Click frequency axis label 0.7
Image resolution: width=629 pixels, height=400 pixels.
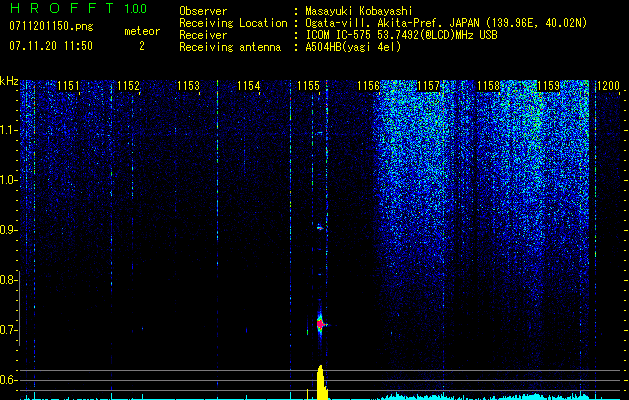(7, 330)
